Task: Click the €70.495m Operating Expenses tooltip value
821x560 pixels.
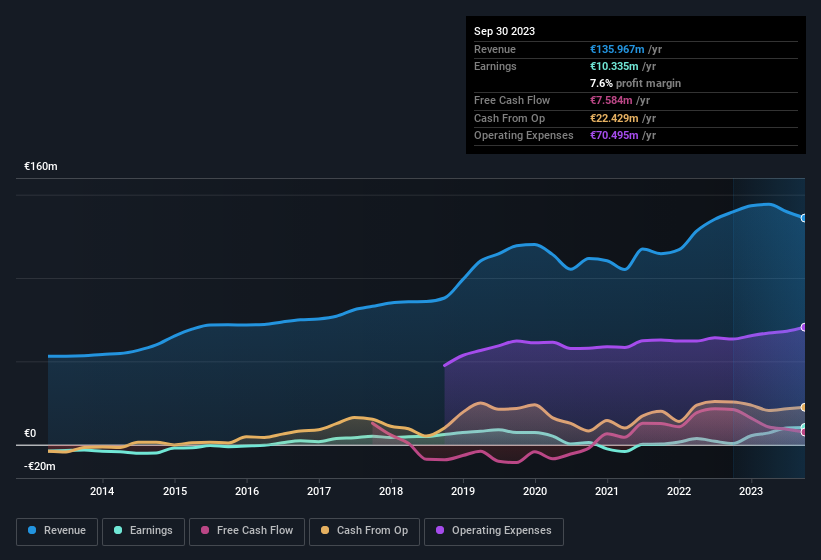Action: (x=614, y=135)
